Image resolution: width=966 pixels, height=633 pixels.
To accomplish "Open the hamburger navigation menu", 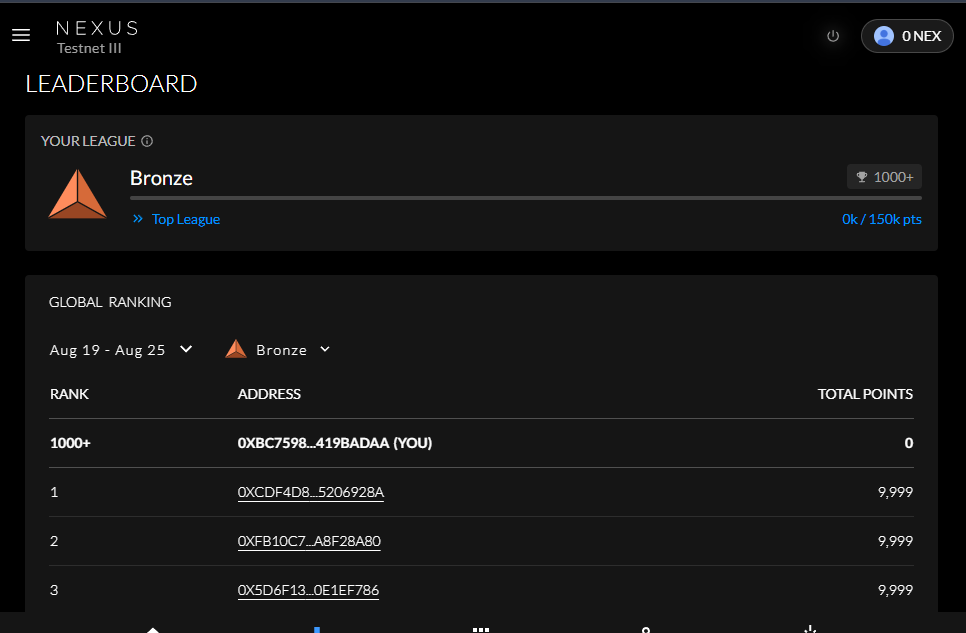I will tap(21, 35).
